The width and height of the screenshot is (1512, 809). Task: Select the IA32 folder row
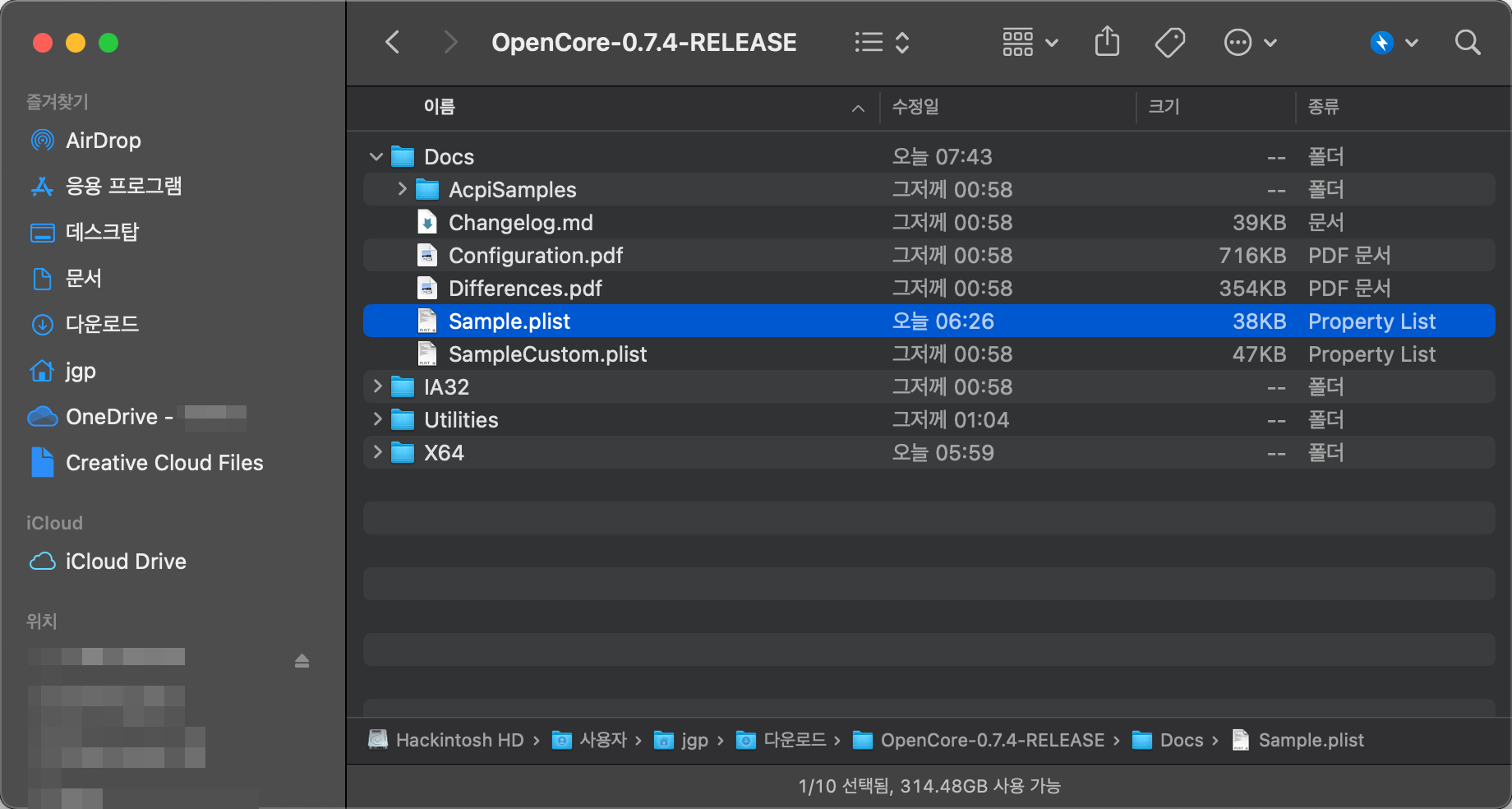pyautogui.click(x=929, y=386)
